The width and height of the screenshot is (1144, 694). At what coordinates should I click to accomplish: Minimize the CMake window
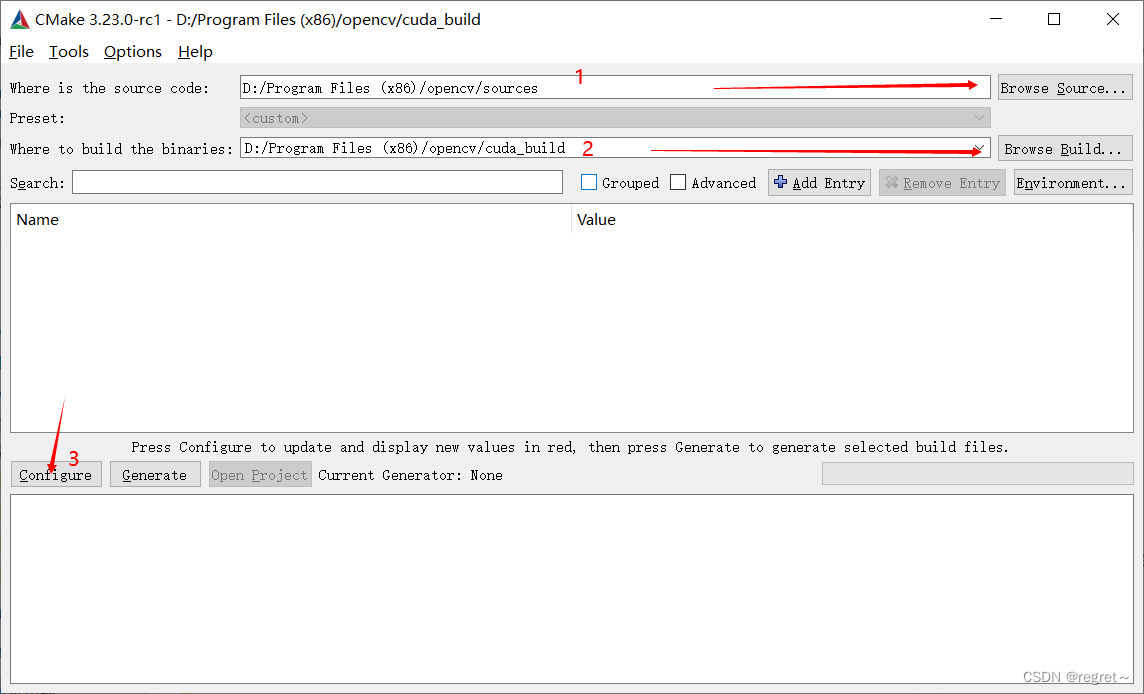[996, 20]
